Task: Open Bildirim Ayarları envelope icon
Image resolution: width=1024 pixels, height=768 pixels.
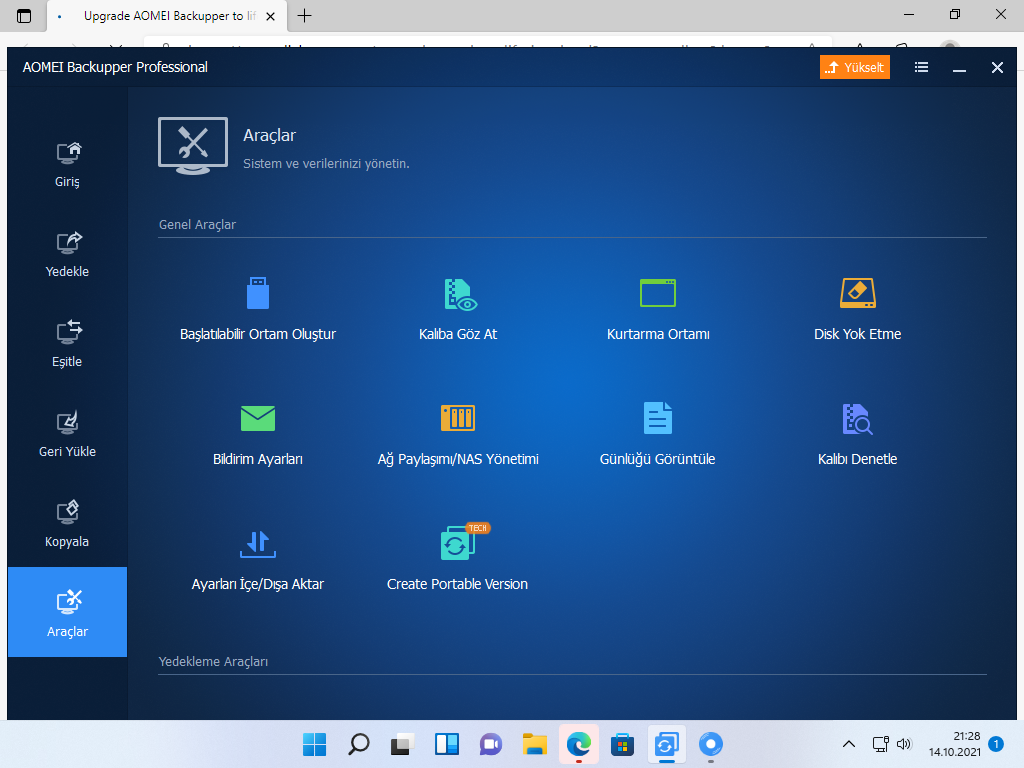Action: tap(258, 419)
